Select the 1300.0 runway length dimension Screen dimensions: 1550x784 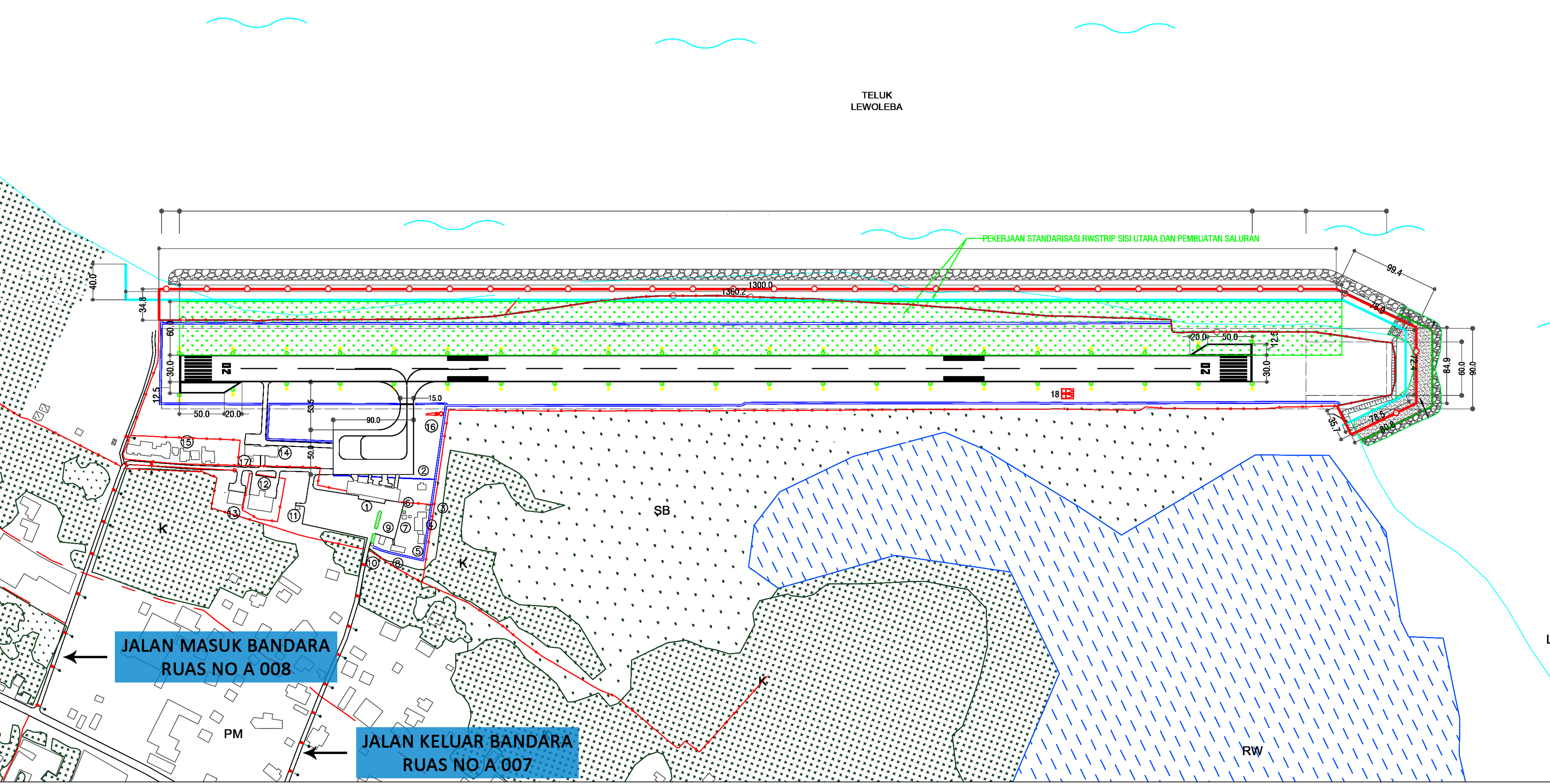tap(761, 285)
